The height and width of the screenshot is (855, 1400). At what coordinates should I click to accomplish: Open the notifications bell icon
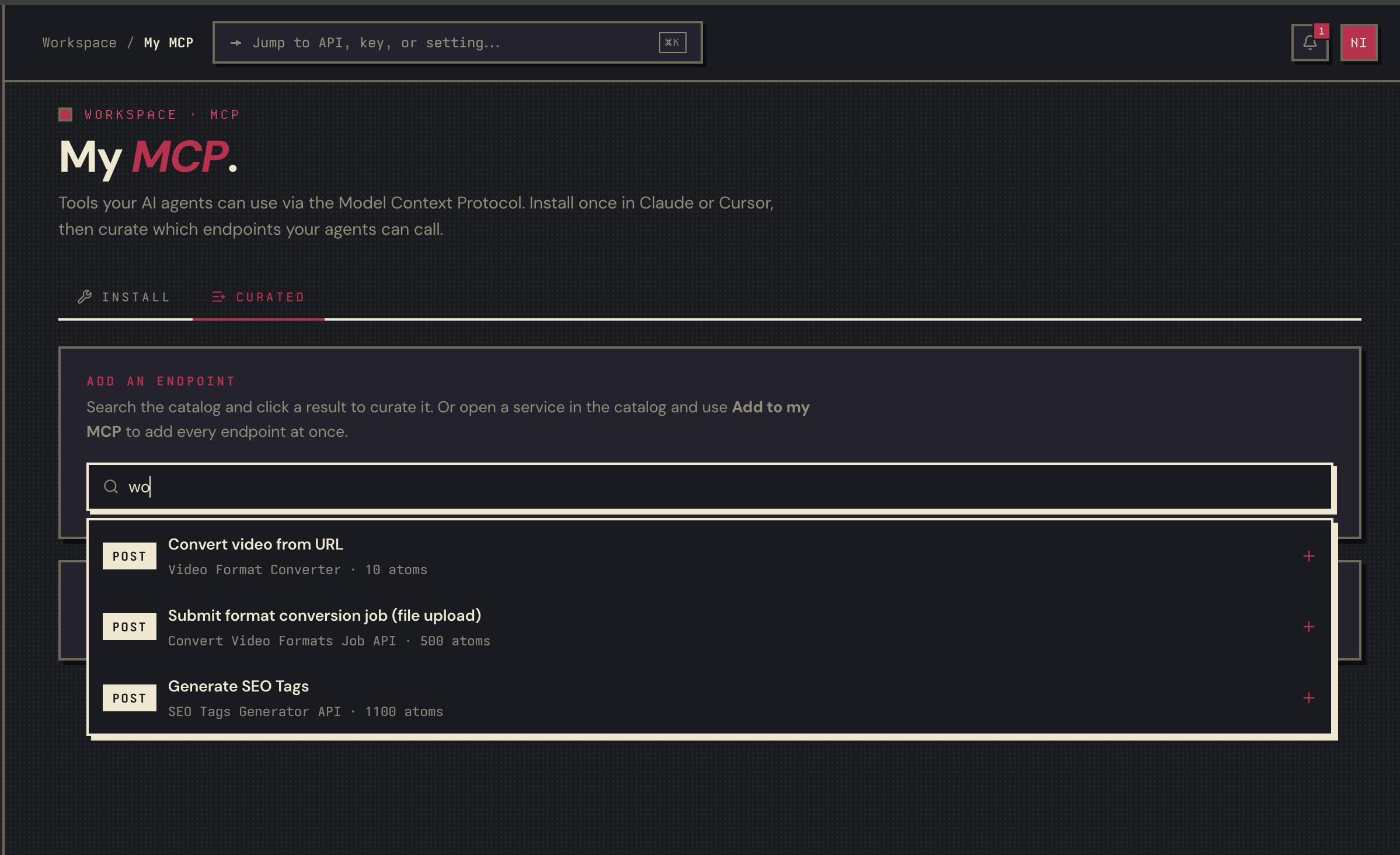click(1310, 43)
